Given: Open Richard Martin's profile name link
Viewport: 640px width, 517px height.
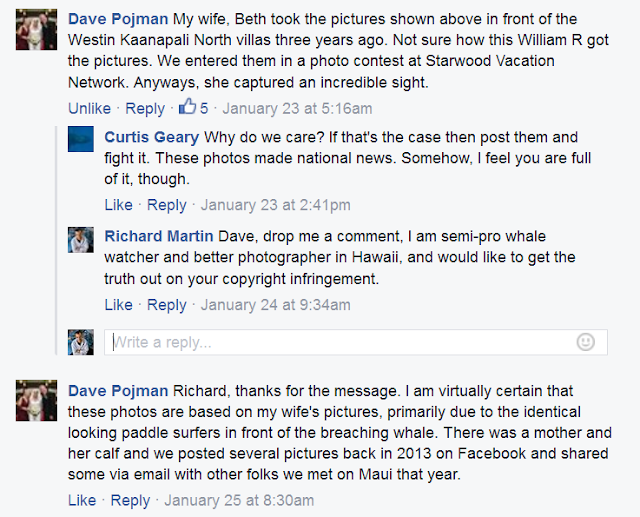Looking at the screenshot, I should click(158, 237).
